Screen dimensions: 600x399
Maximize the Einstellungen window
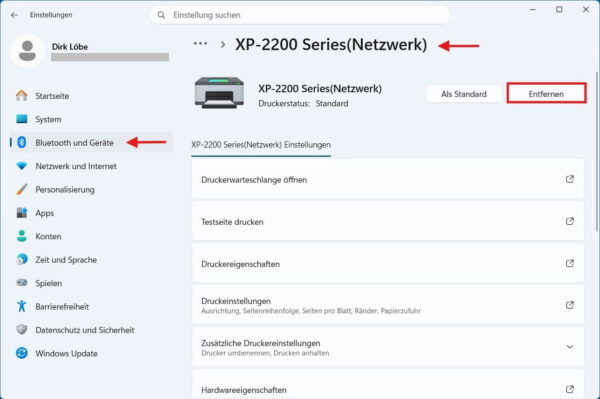559,10
